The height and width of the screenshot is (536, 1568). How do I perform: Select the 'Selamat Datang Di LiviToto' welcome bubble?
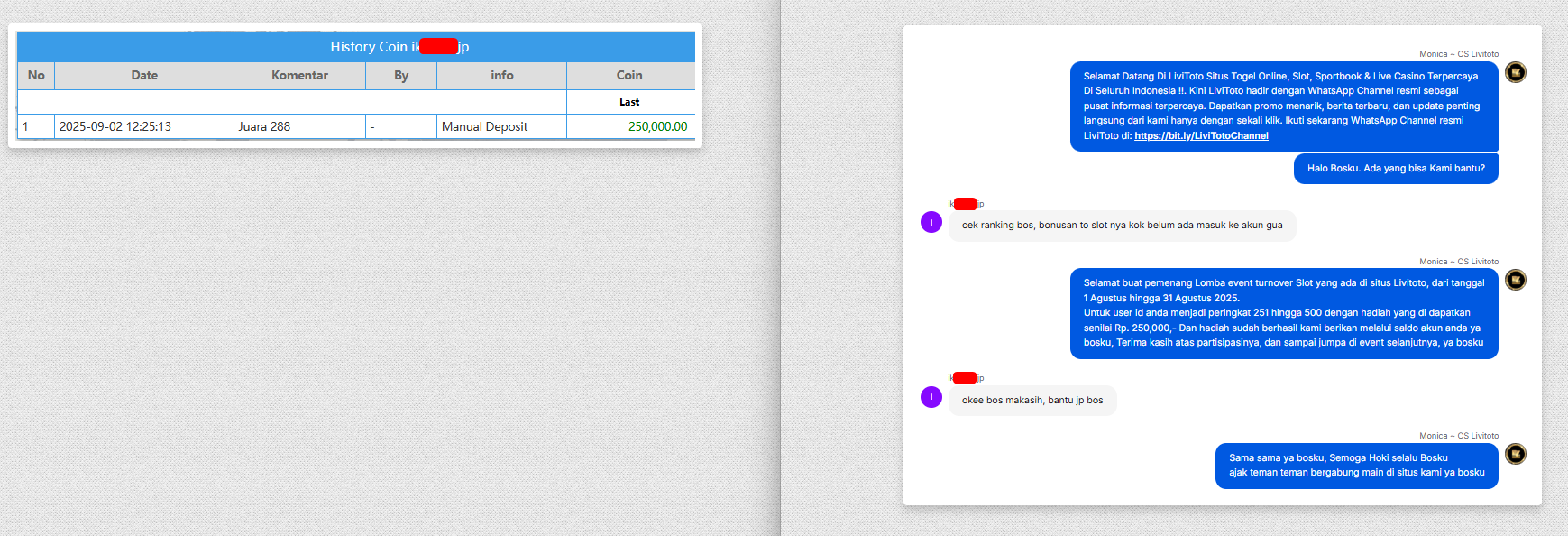coord(1284,106)
